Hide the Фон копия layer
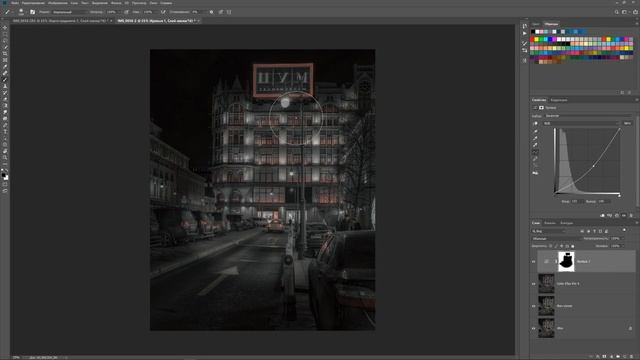The width and height of the screenshot is (640, 360). [x=533, y=306]
